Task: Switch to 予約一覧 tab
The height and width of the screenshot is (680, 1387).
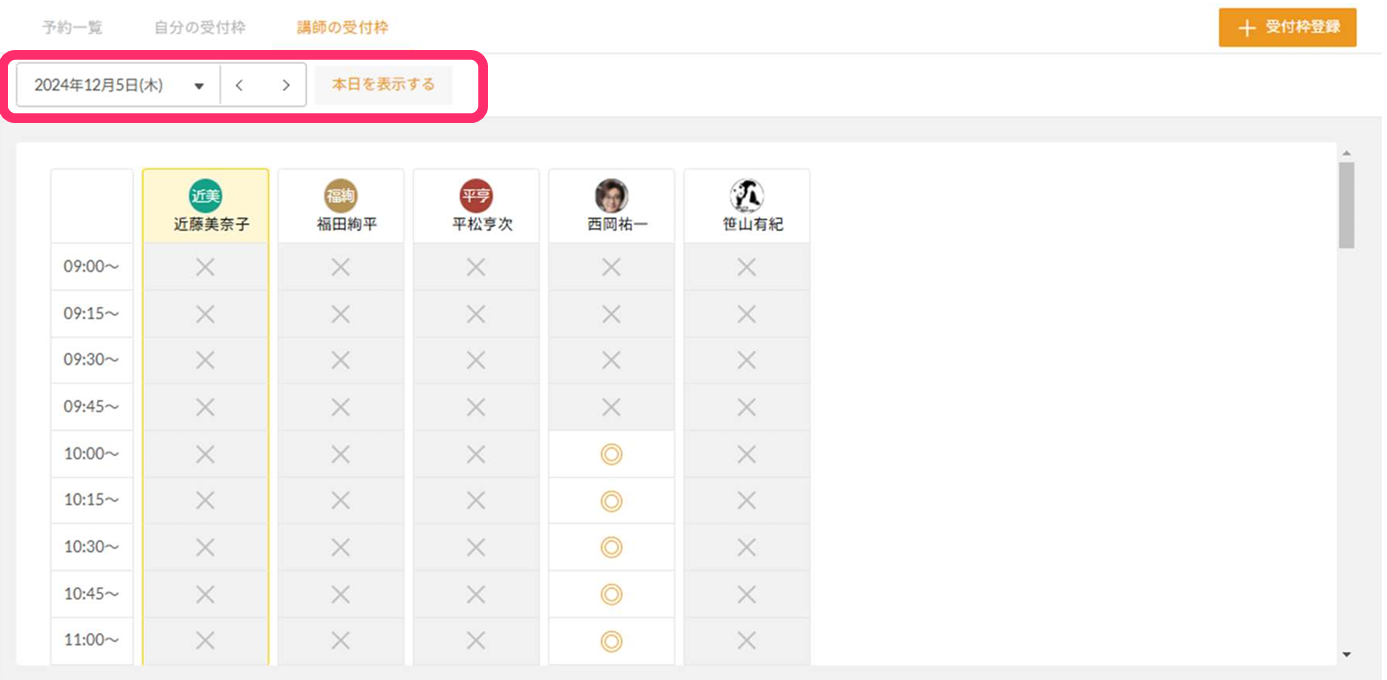Action: [72, 28]
